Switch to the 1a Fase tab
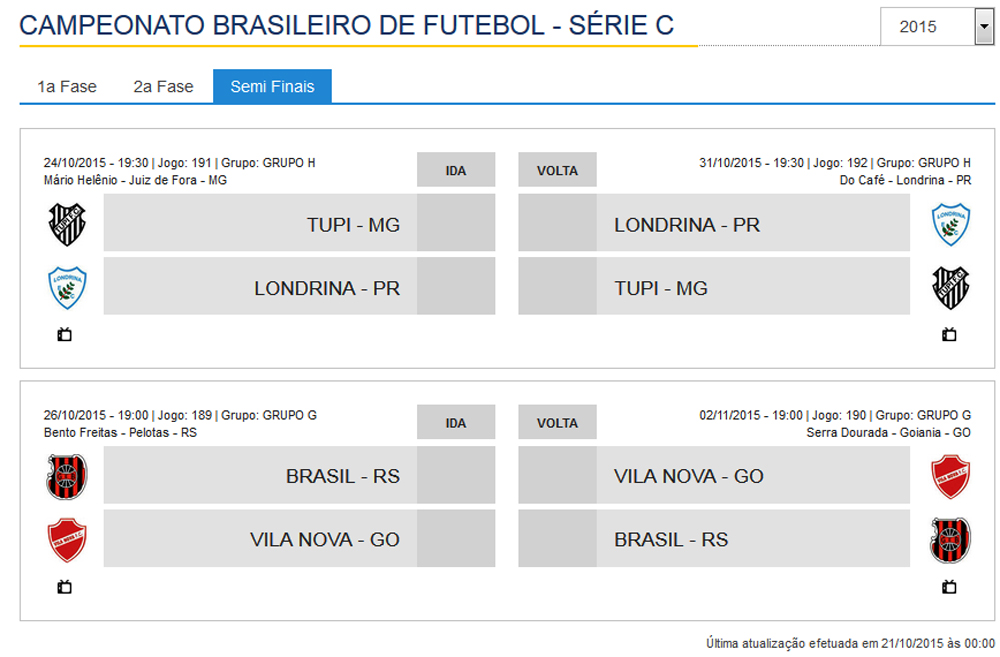1000x657 pixels. tap(67, 87)
